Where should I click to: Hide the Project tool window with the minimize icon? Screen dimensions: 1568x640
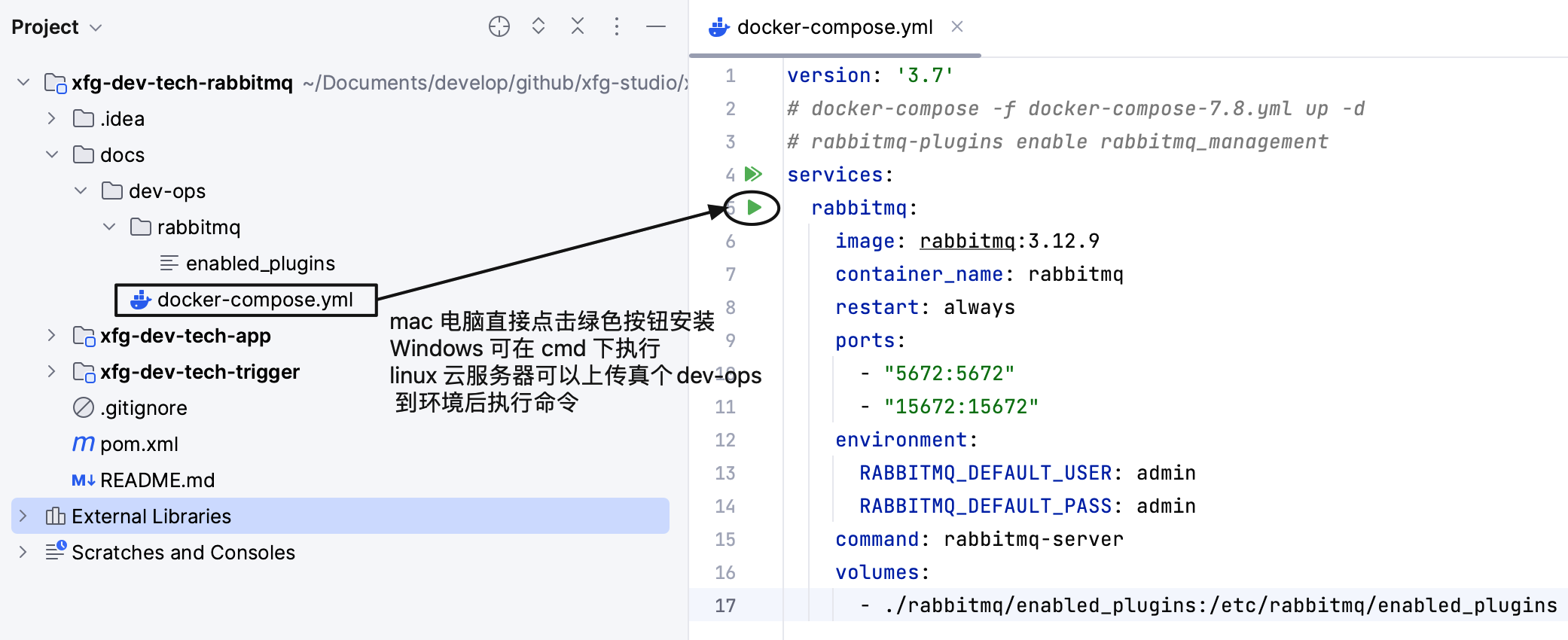tap(656, 26)
